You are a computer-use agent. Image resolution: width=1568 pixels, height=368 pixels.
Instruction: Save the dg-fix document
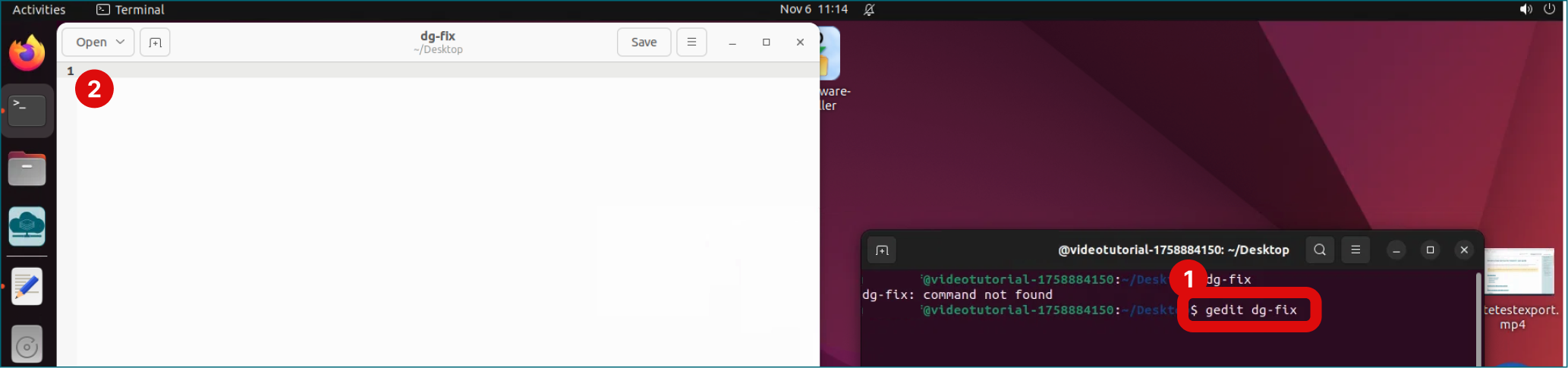pyautogui.click(x=644, y=42)
